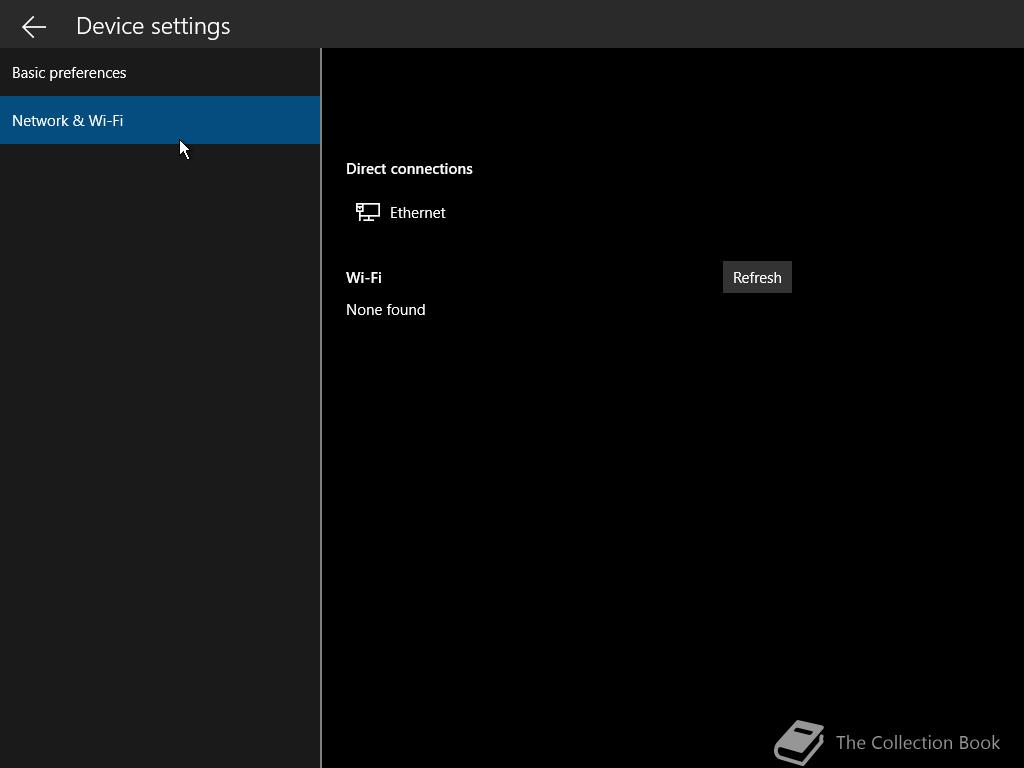This screenshot has height=768, width=1024.
Task: Click the Direct connections heading
Action: point(409,168)
